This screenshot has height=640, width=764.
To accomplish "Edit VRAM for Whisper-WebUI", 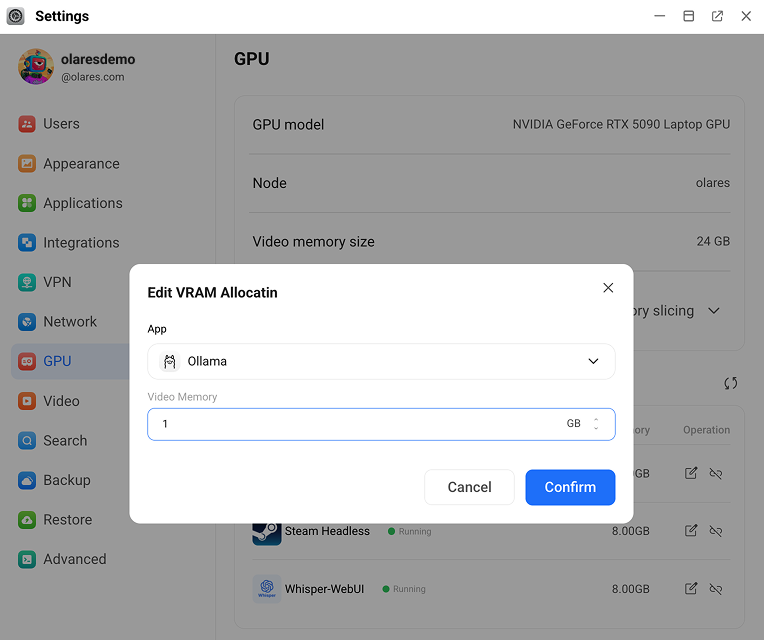I will coord(691,588).
